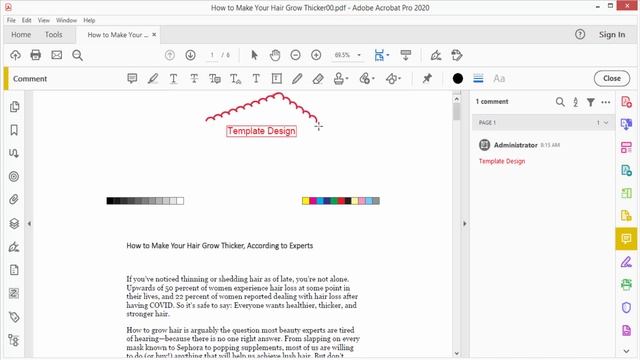
Task: Choose the selection arrow tool
Action: 254,55
